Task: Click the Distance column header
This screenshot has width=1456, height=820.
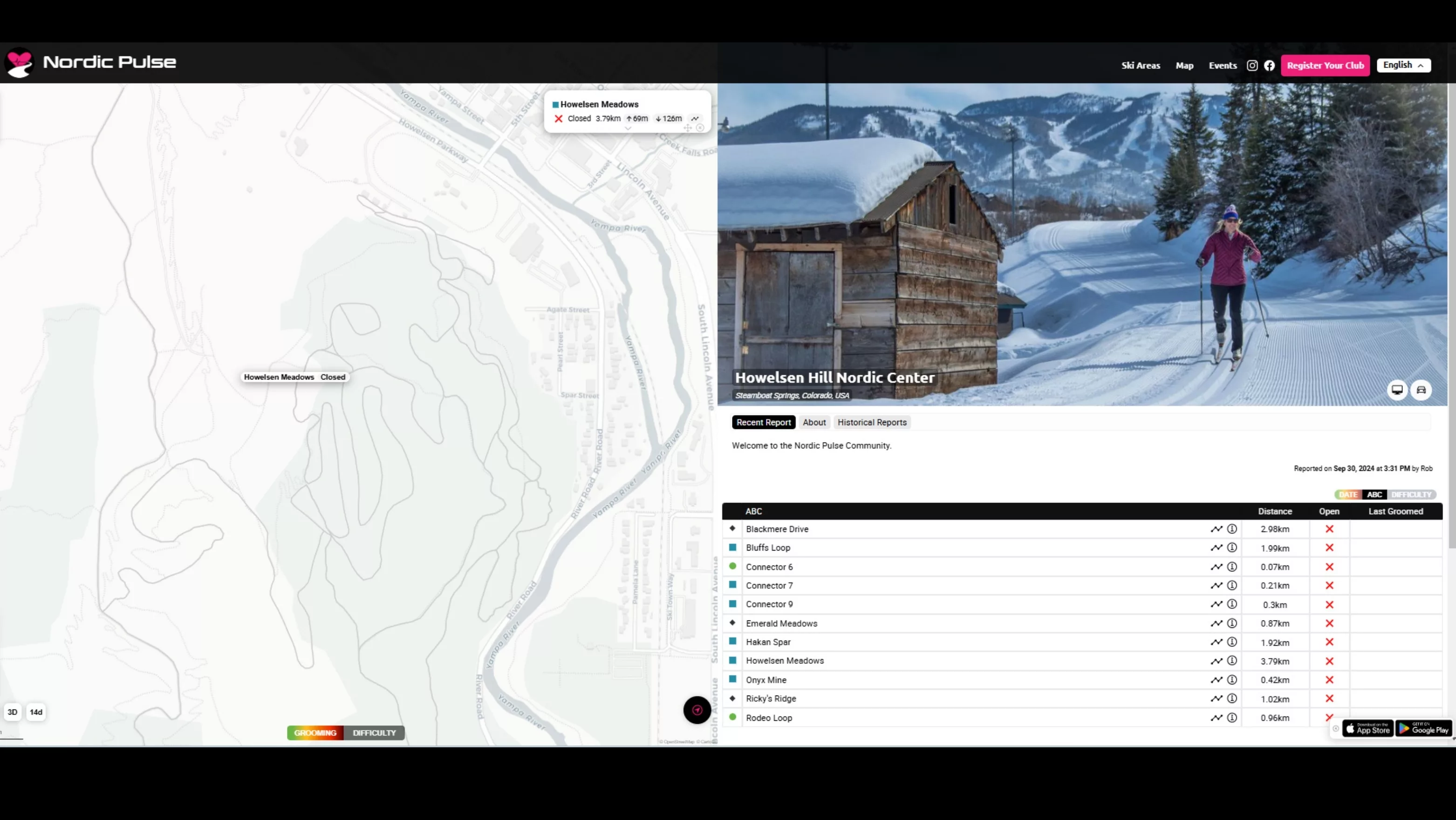Action: [1275, 511]
